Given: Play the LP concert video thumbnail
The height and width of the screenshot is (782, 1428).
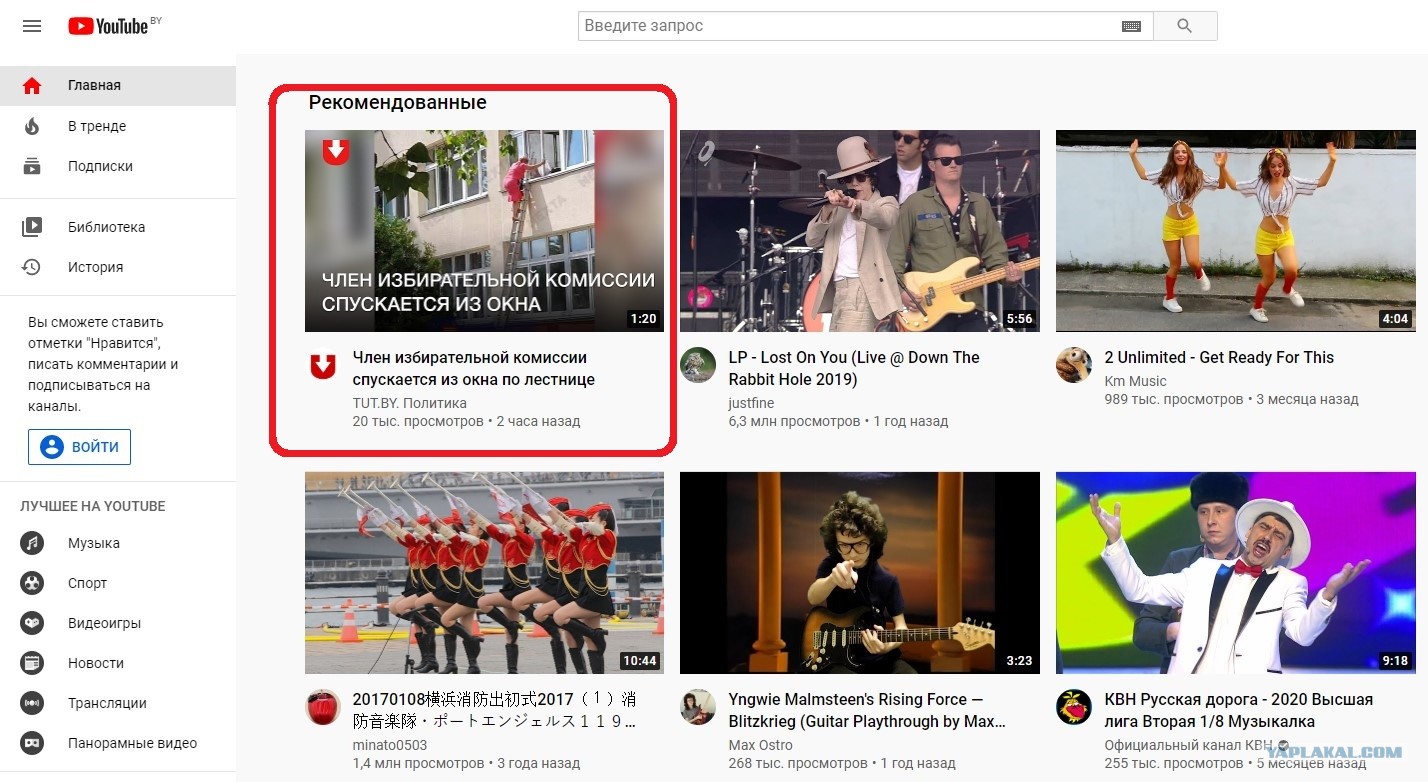Looking at the screenshot, I should [860, 231].
